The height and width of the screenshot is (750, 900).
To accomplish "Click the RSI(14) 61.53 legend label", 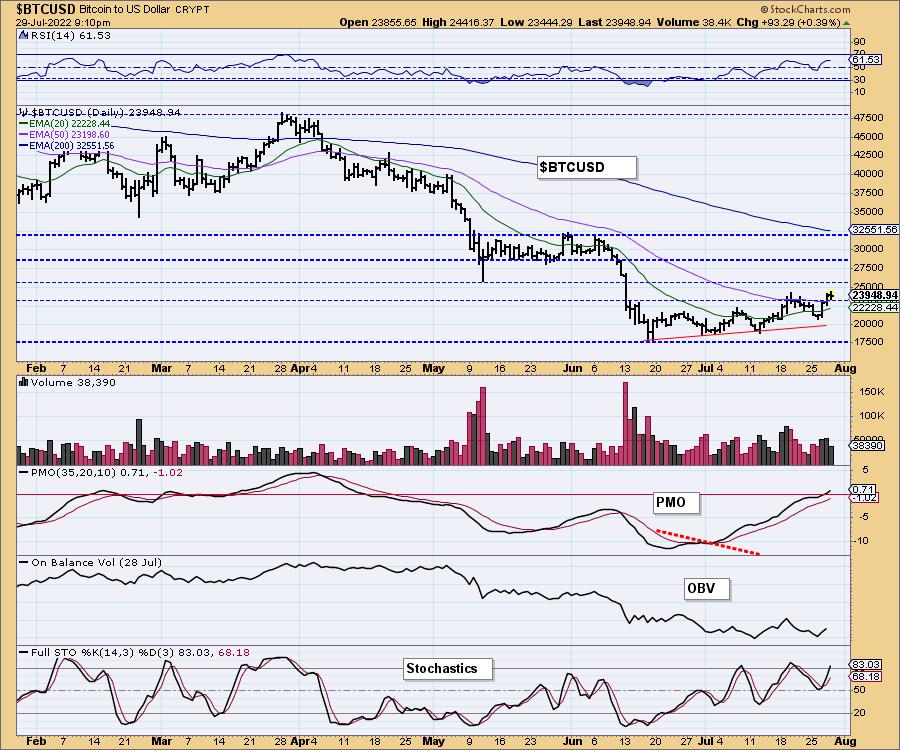I will pyautogui.click(x=70, y=35).
